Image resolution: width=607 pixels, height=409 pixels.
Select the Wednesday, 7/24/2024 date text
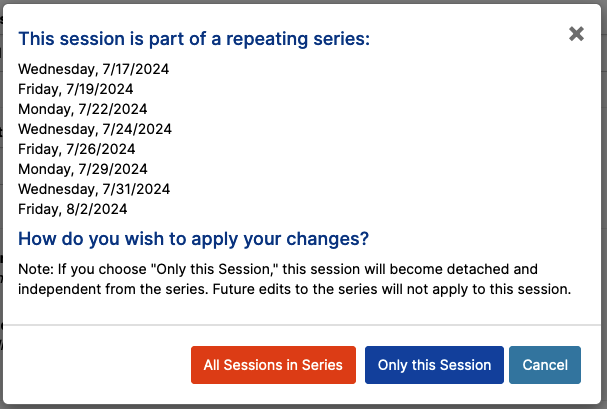point(95,129)
